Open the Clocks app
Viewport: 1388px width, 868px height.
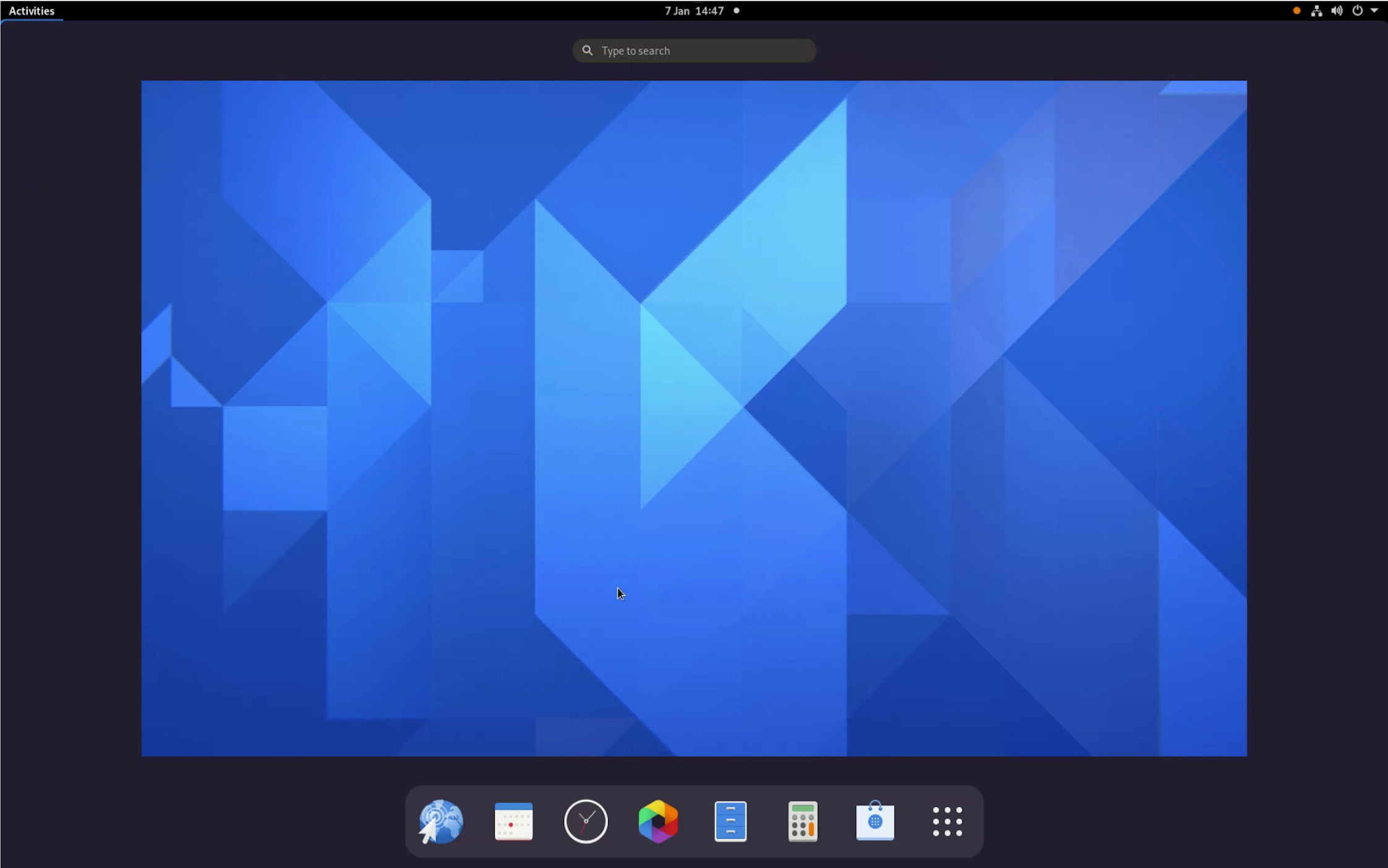click(x=585, y=821)
